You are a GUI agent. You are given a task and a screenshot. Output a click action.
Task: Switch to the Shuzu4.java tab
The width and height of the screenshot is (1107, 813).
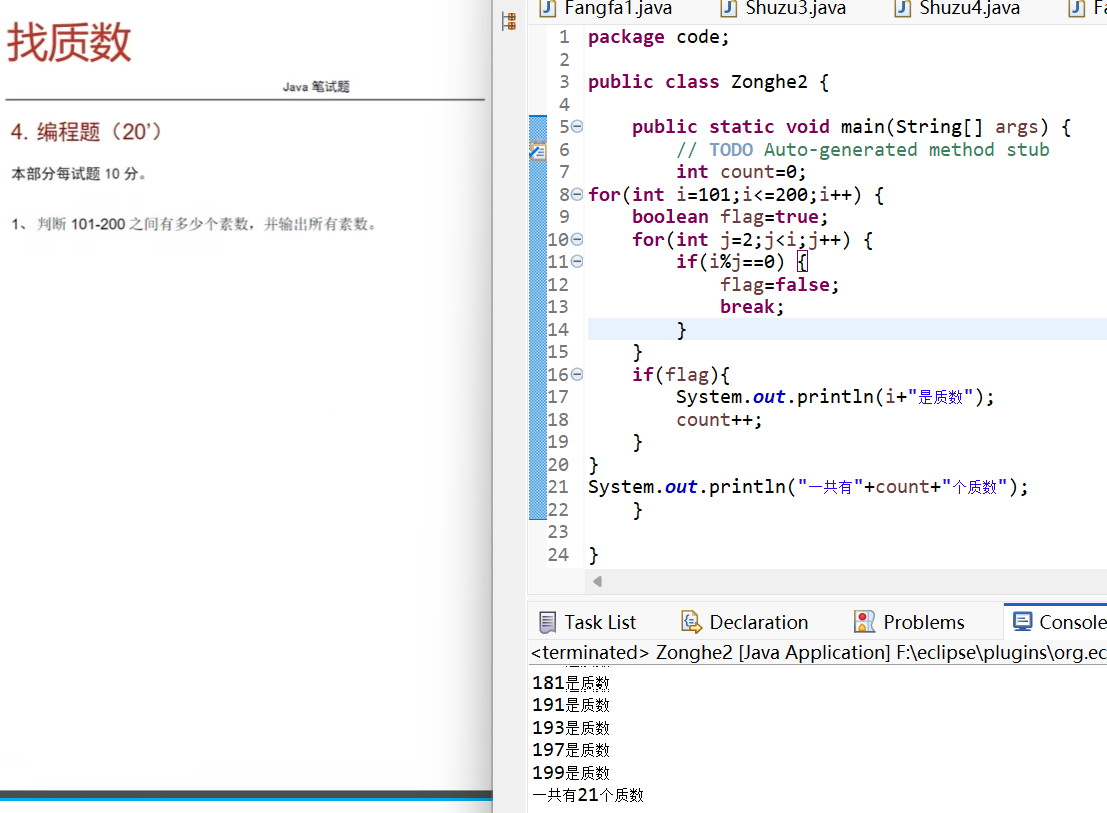click(x=958, y=8)
